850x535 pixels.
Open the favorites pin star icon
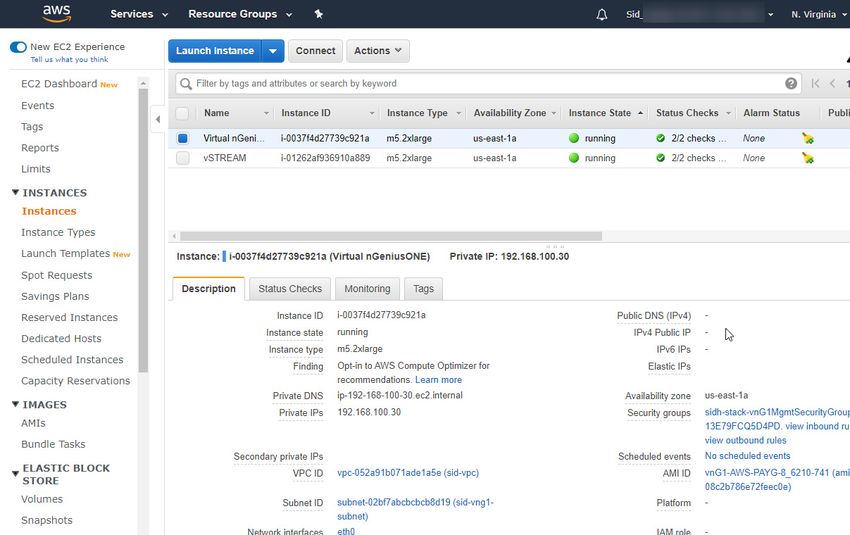(319, 14)
